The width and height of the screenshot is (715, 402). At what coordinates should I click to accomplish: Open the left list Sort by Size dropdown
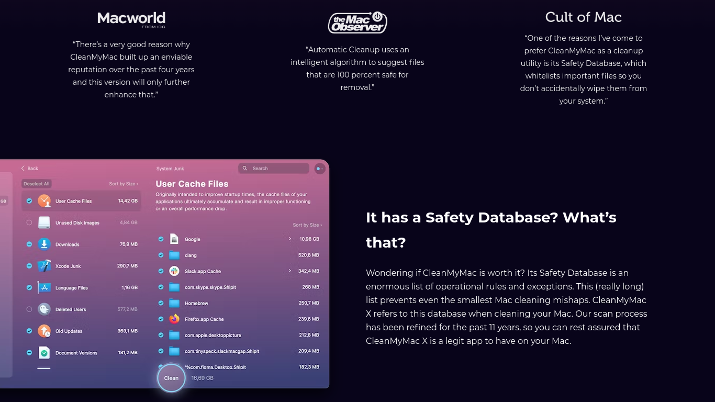point(124,184)
